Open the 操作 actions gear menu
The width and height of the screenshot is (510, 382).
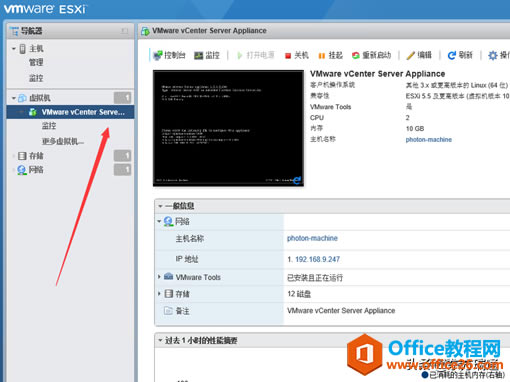pyautogui.click(x=499, y=55)
